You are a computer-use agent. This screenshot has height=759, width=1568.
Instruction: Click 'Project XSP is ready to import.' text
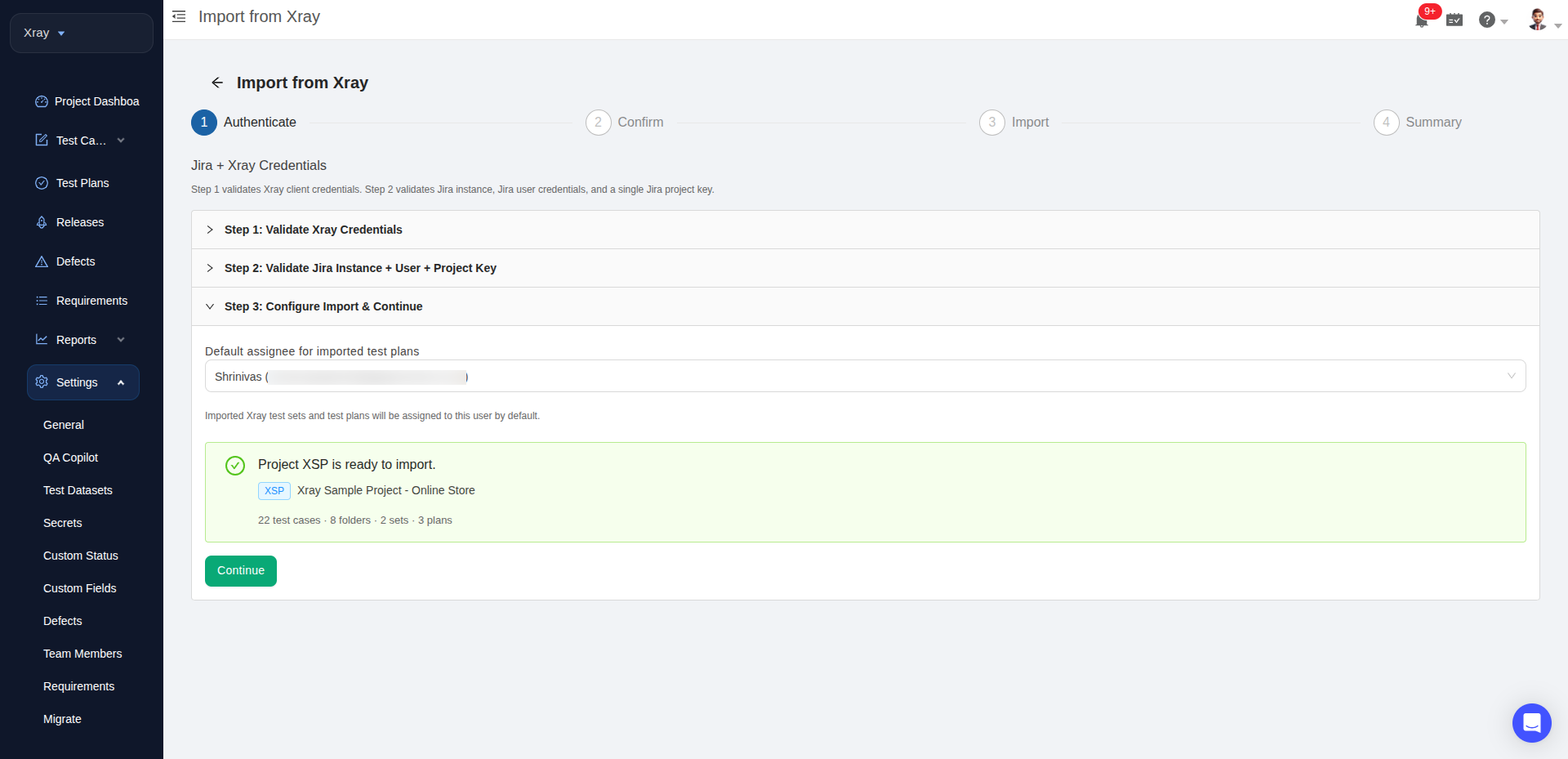pyautogui.click(x=347, y=464)
